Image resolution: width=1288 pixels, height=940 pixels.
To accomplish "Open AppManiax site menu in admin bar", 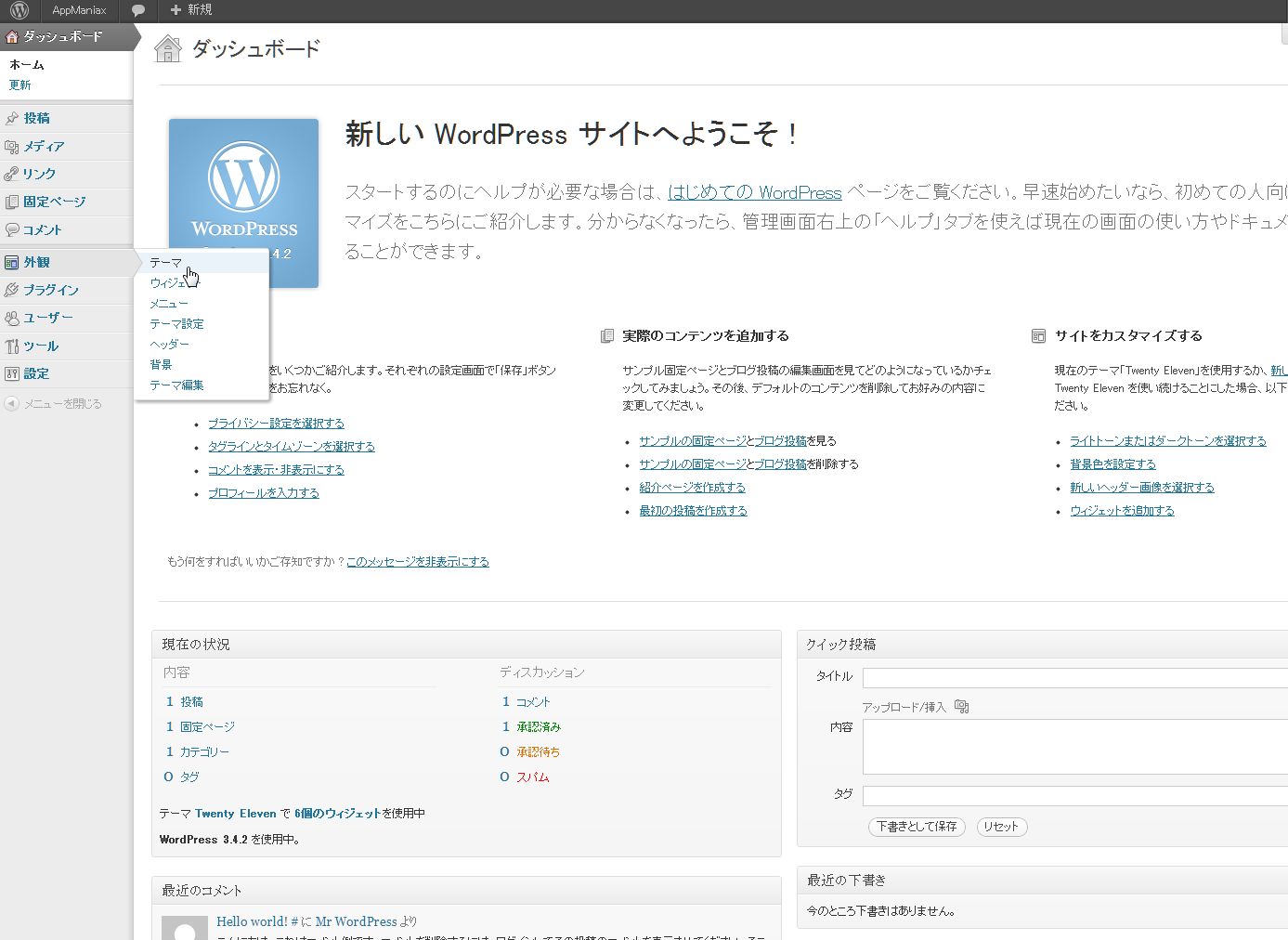I will [x=79, y=10].
